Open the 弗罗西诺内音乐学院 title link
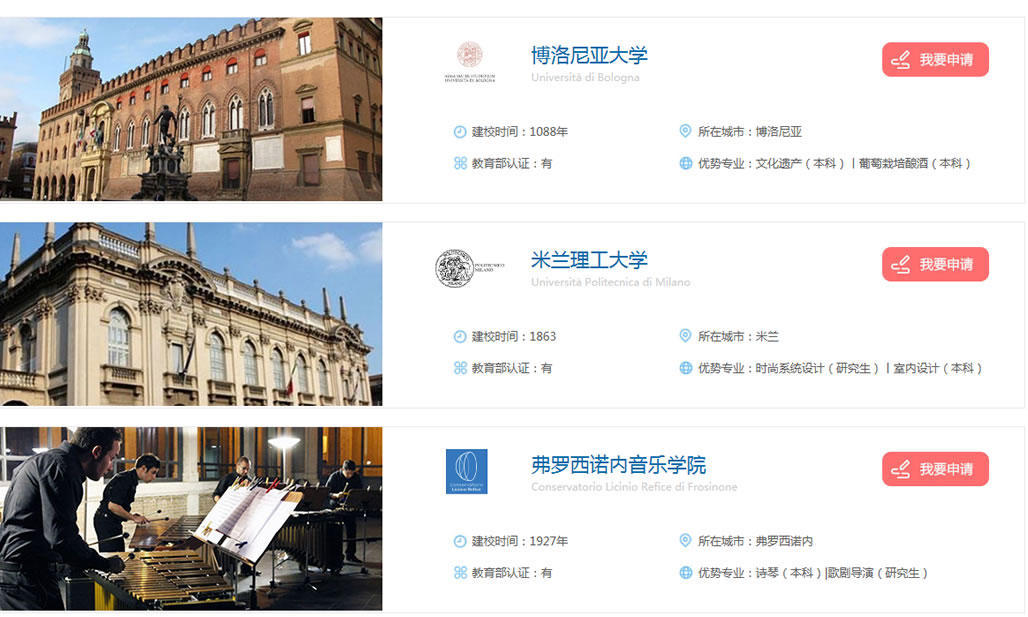This screenshot has height=617, width=1028. (x=618, y=465)
